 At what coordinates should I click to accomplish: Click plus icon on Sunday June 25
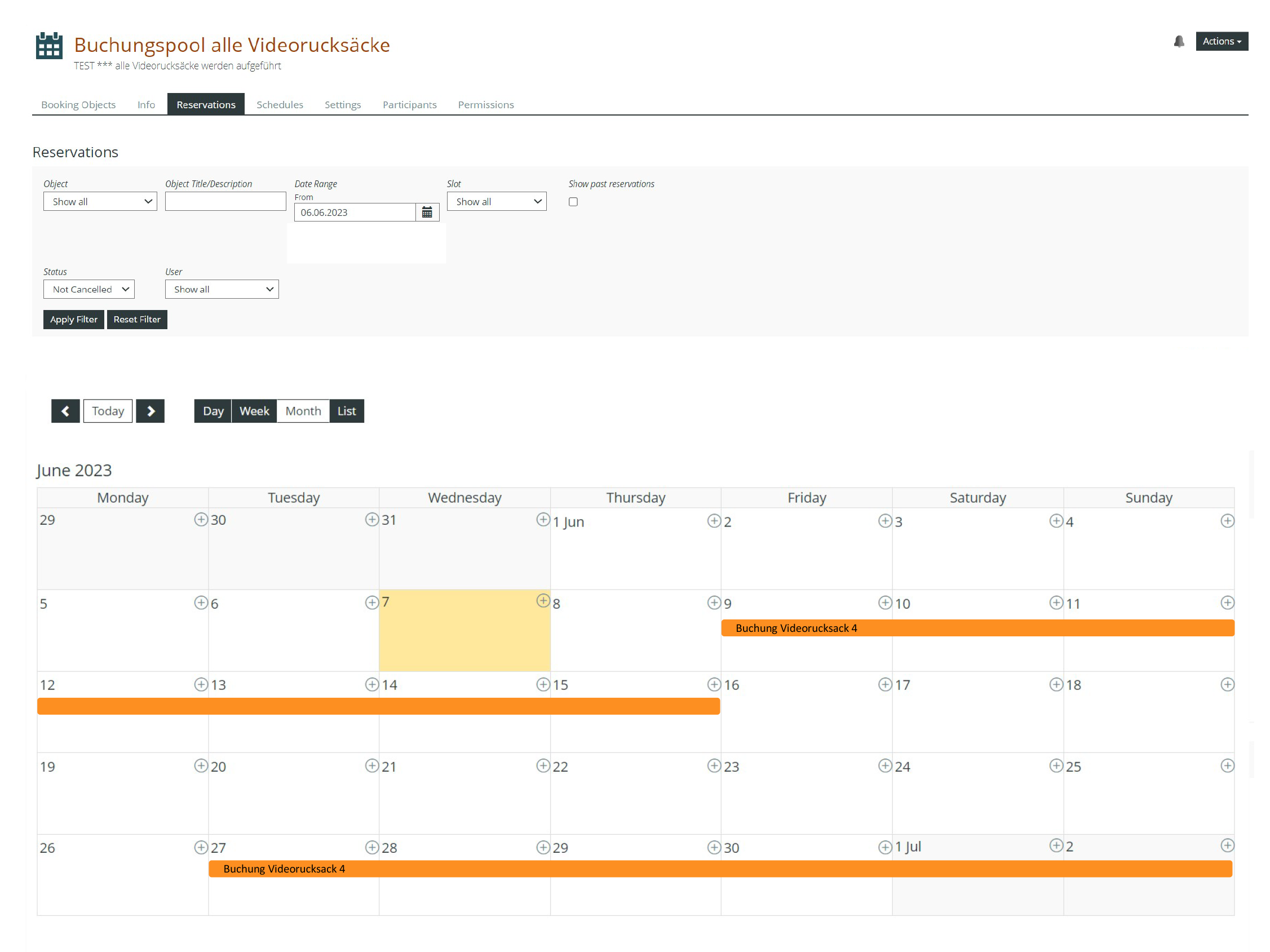[1227, 766]
